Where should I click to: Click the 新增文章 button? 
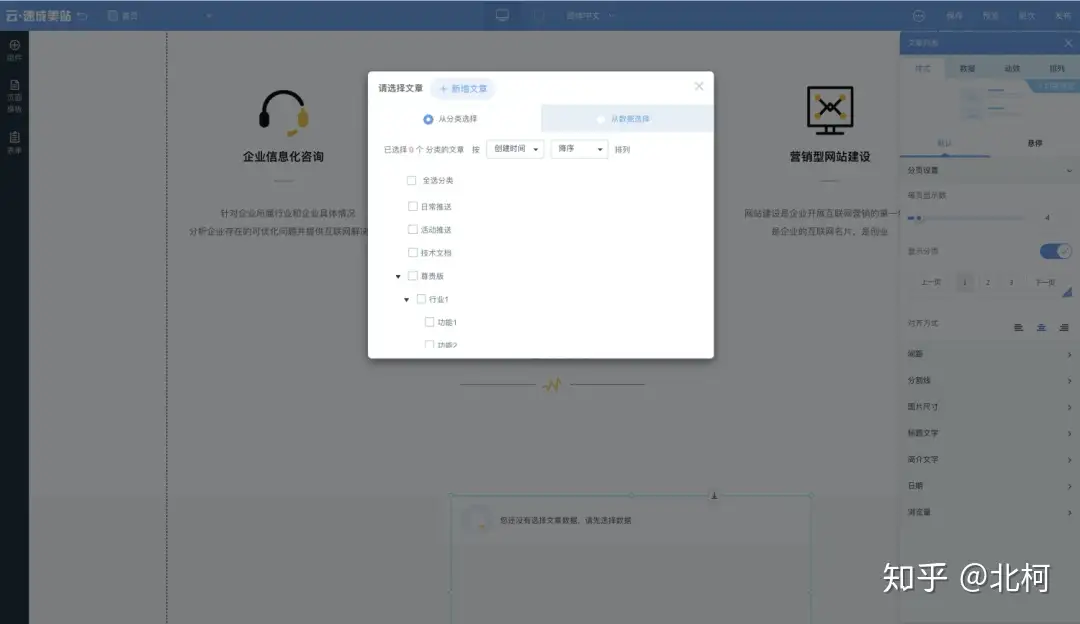click(463, 89)
